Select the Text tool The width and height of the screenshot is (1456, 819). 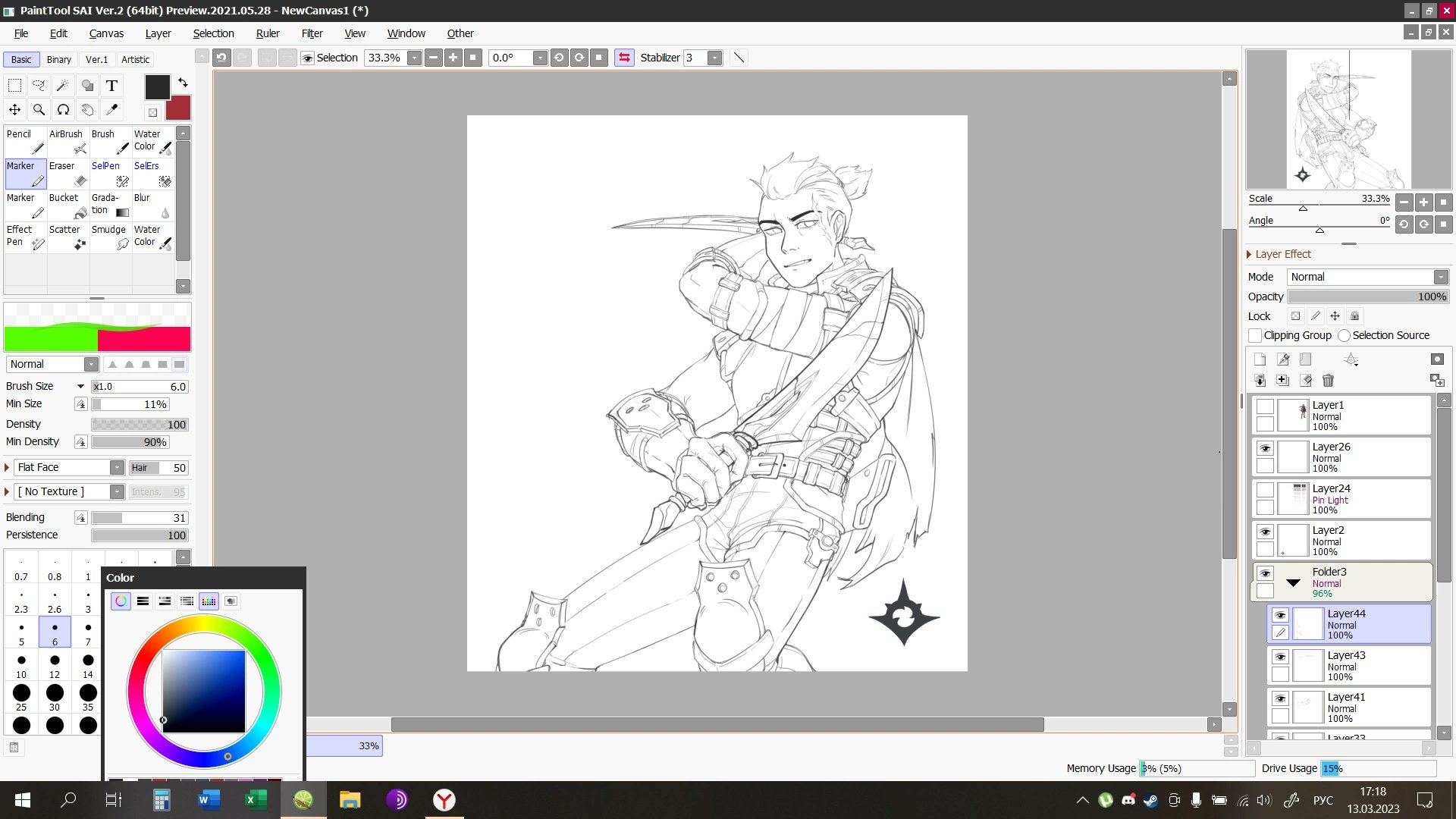111,86
